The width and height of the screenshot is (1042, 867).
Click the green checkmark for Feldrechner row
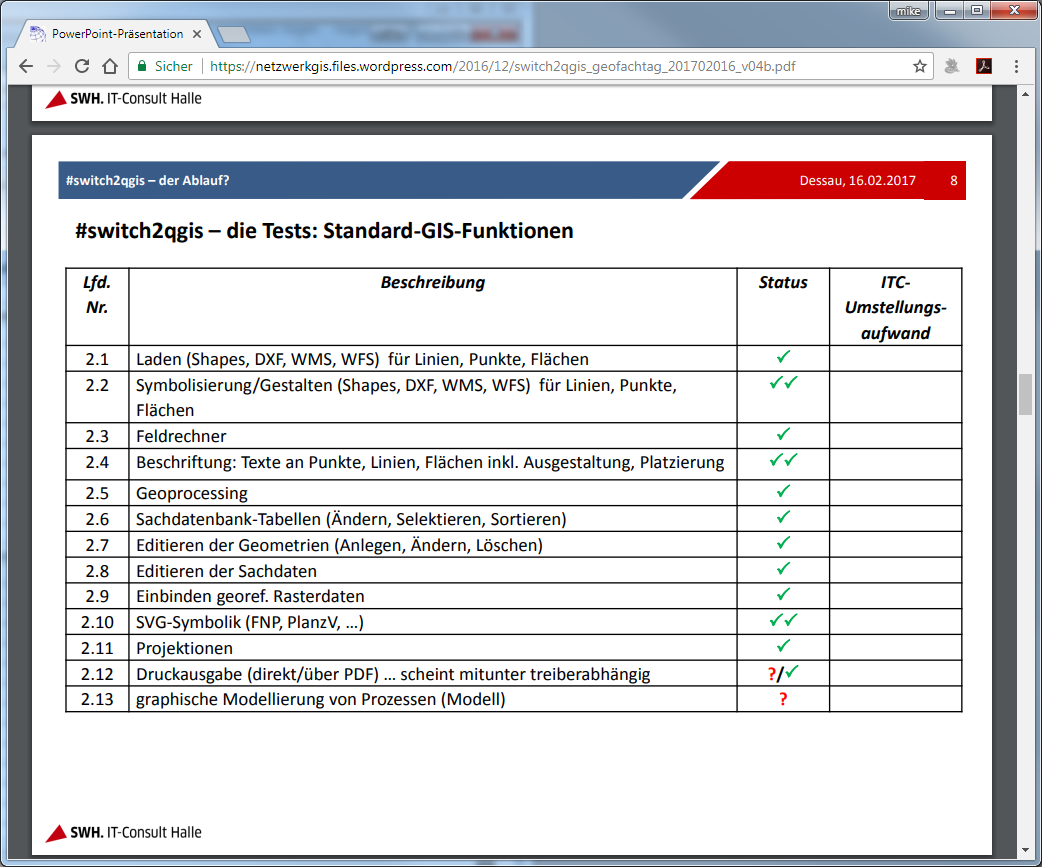(783, 435)
